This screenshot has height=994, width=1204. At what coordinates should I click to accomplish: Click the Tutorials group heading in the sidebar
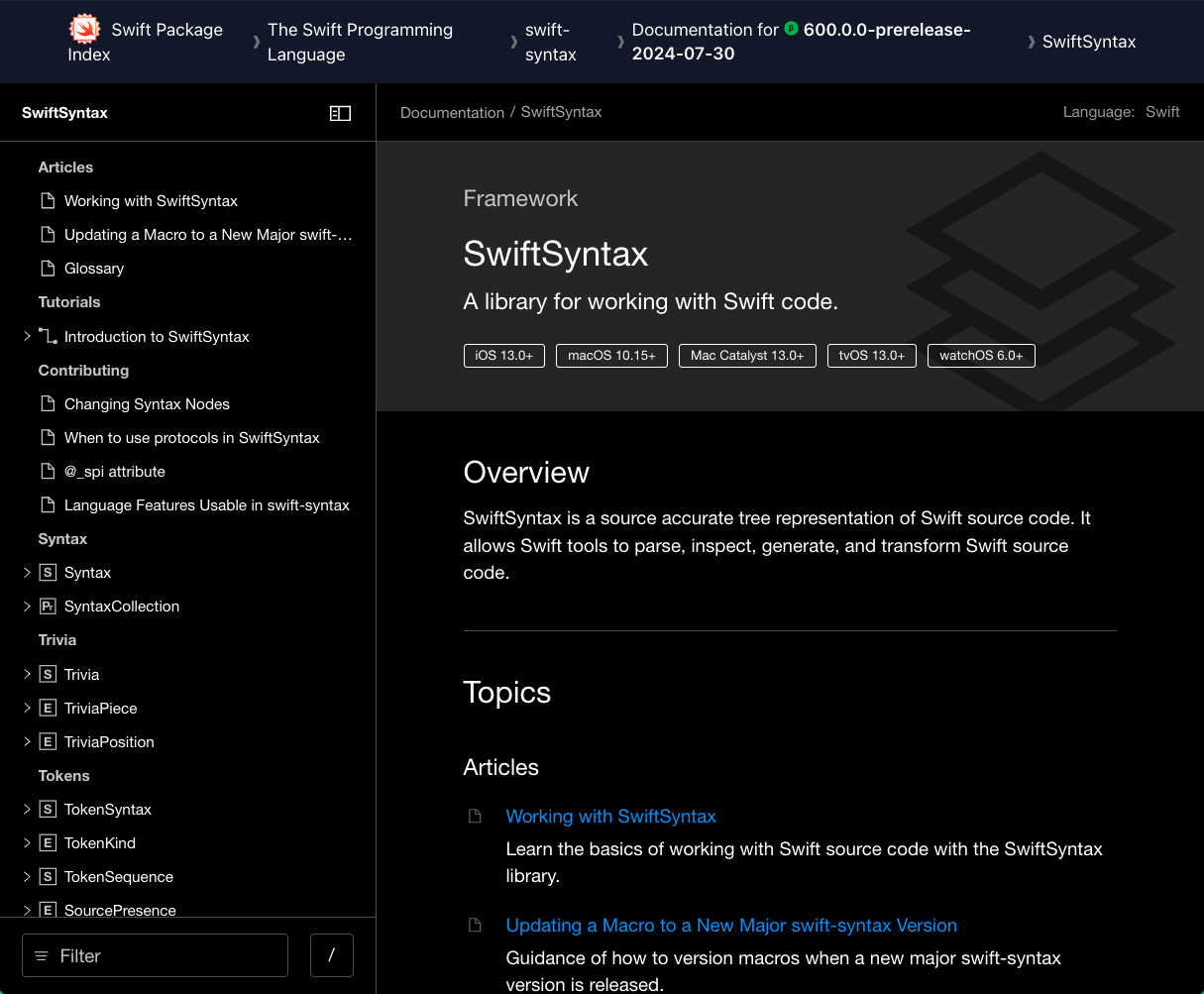69,302
